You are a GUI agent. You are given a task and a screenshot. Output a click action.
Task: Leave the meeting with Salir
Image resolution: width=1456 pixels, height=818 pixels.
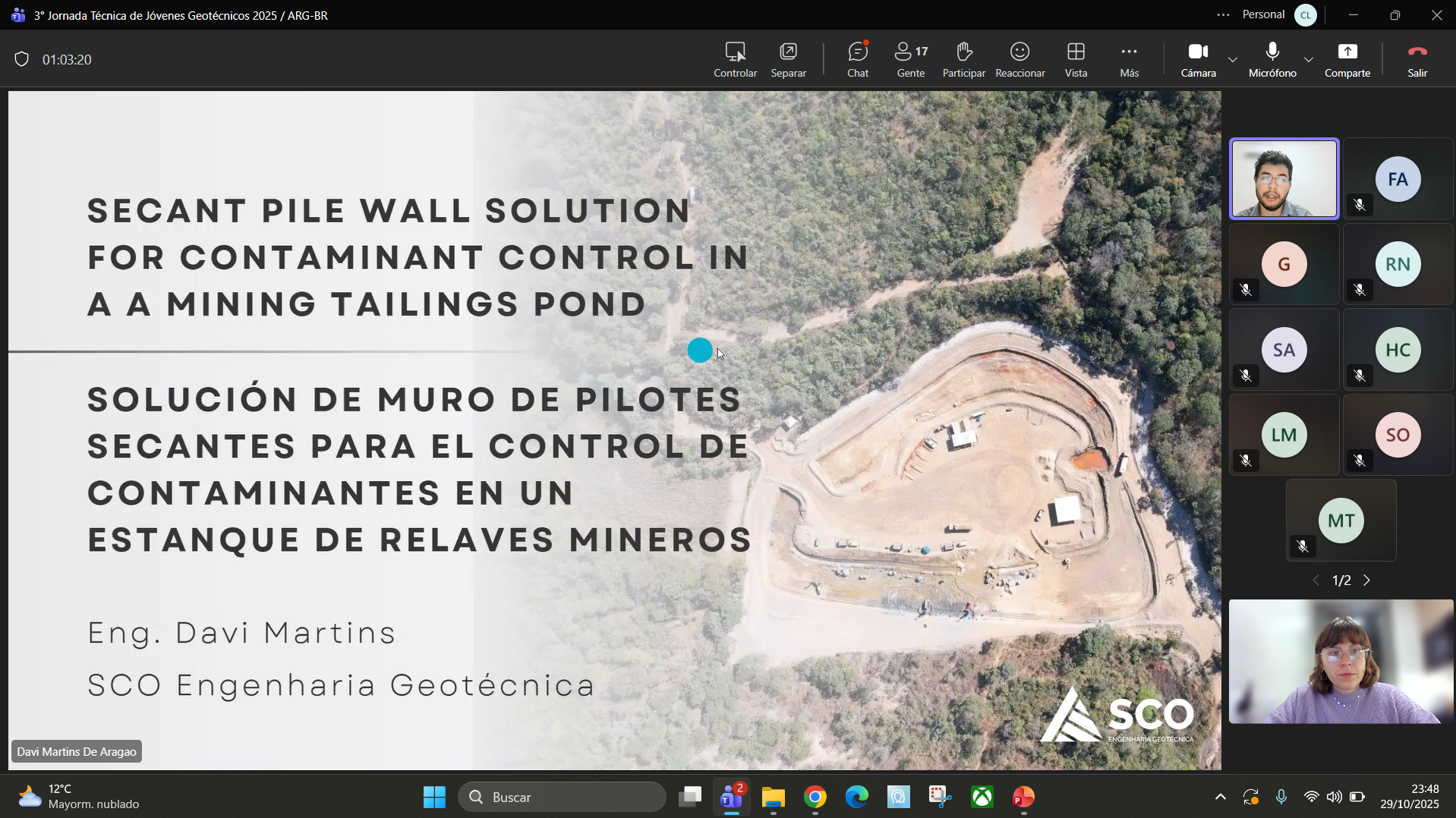click(1417, 59)
